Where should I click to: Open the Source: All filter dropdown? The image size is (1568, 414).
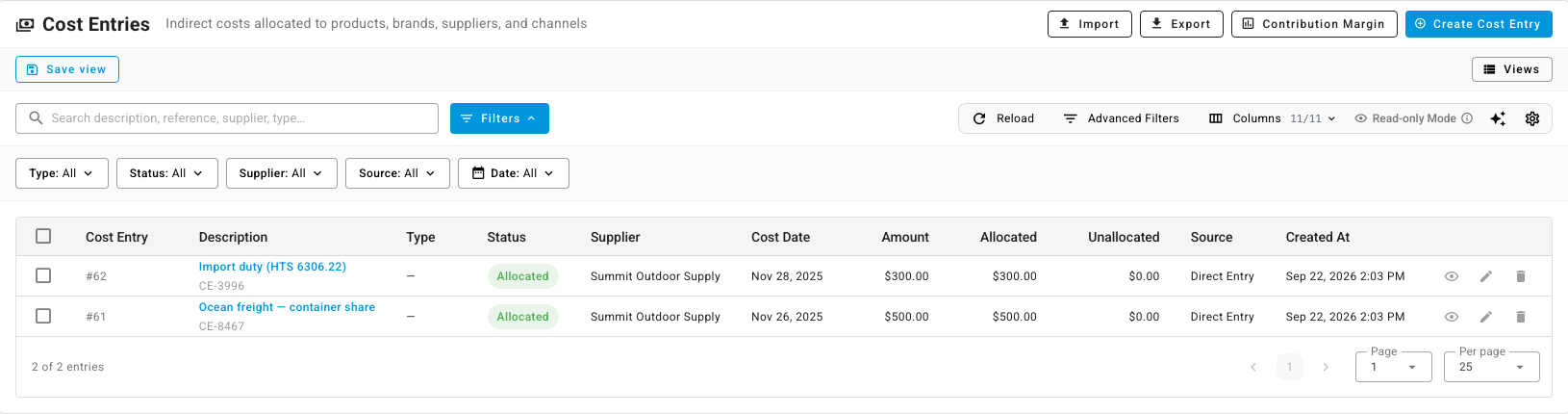pyautogui.click(x=397, y=173)
